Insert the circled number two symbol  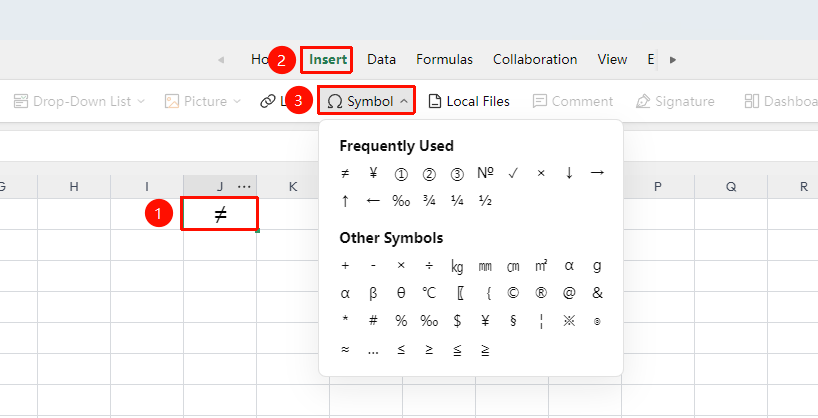pyautogui.click(x=429, y=174)
